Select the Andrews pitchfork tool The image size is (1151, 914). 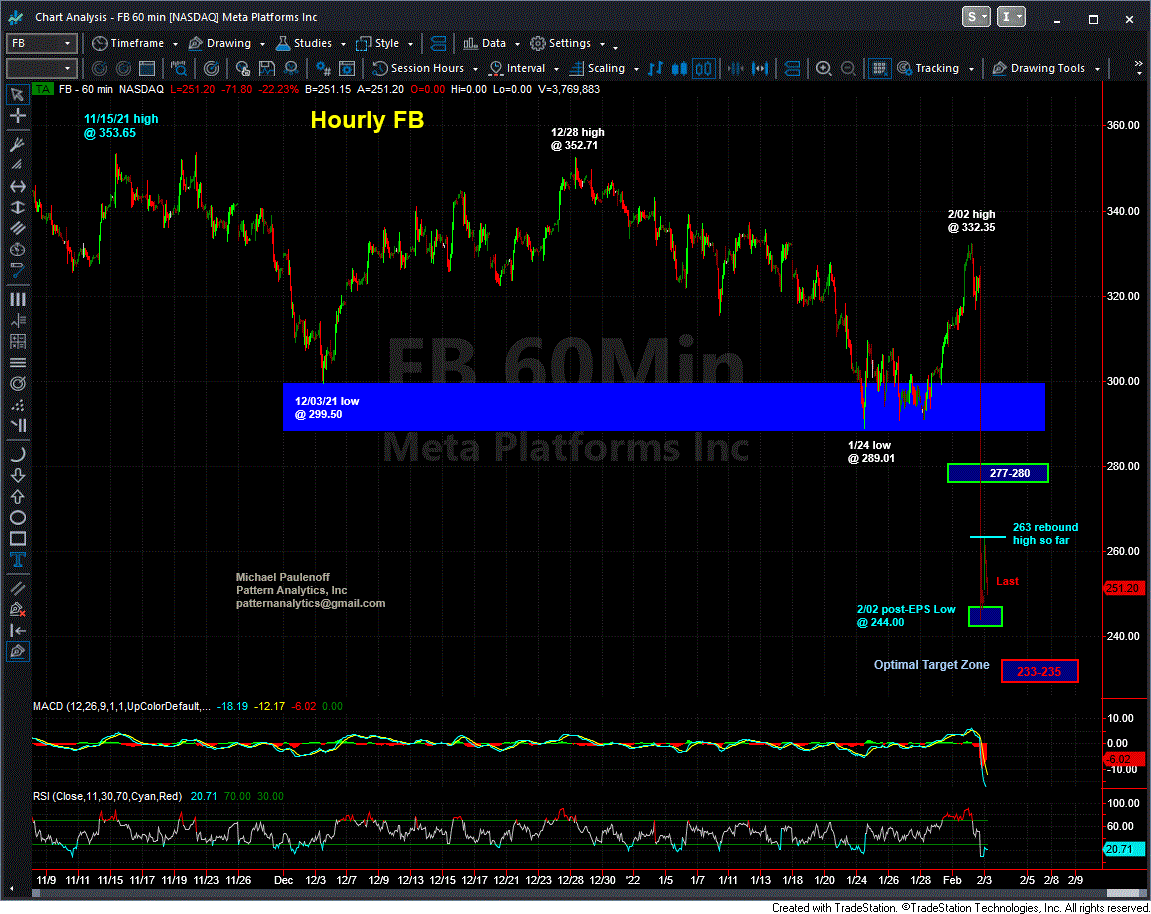pyautogui.click(x=18, y=144)
